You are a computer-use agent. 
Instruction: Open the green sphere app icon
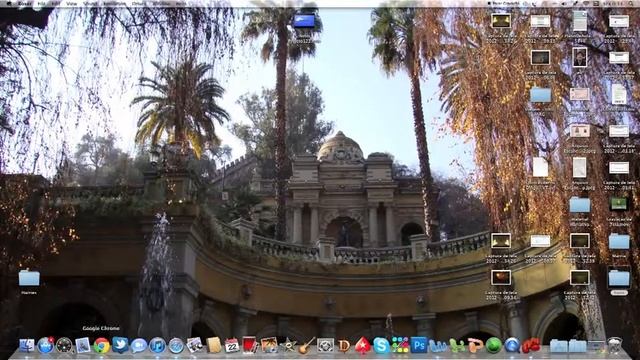[493, 346]
